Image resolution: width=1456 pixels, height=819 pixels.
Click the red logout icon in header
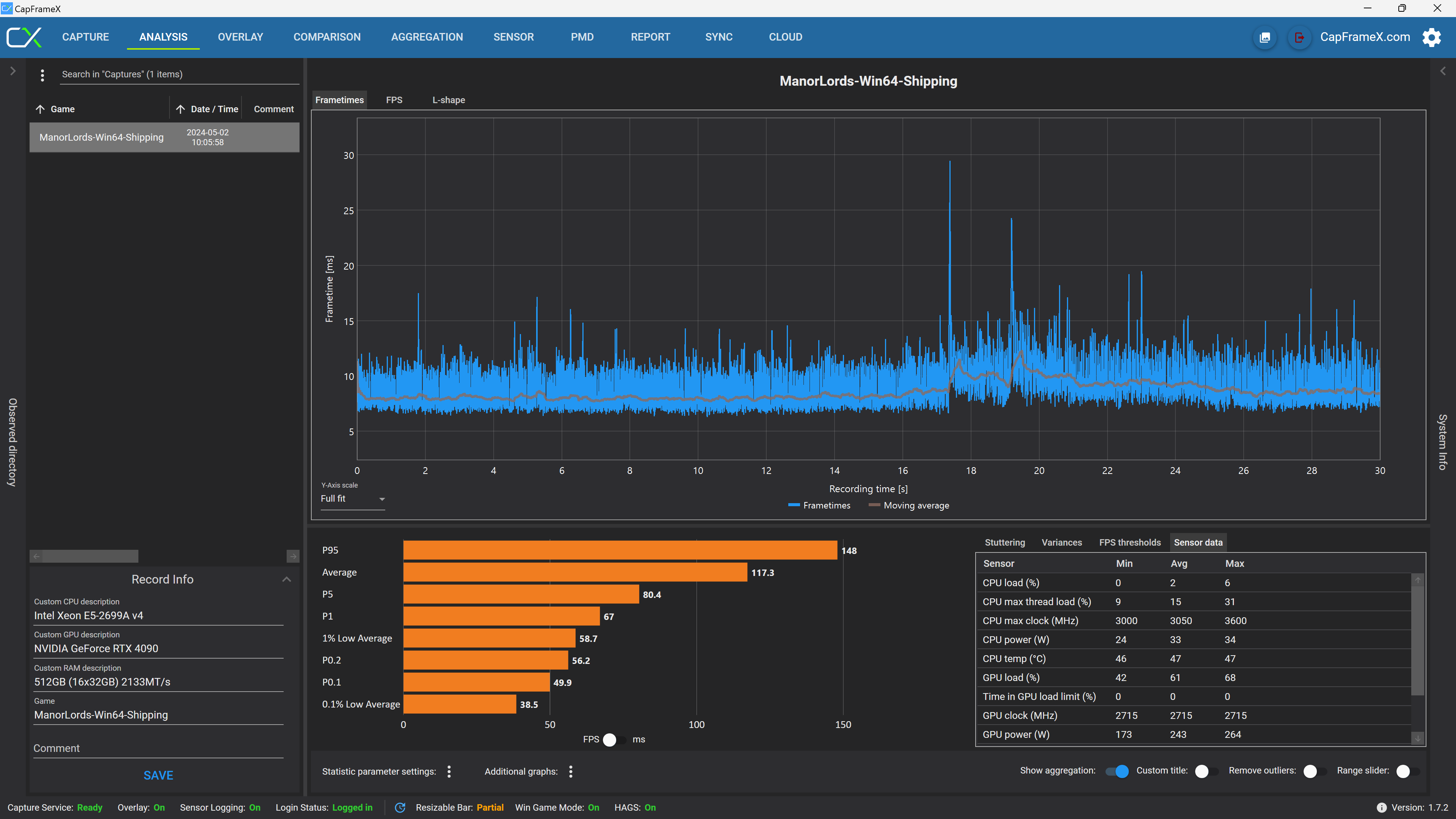pos(1299,37)
